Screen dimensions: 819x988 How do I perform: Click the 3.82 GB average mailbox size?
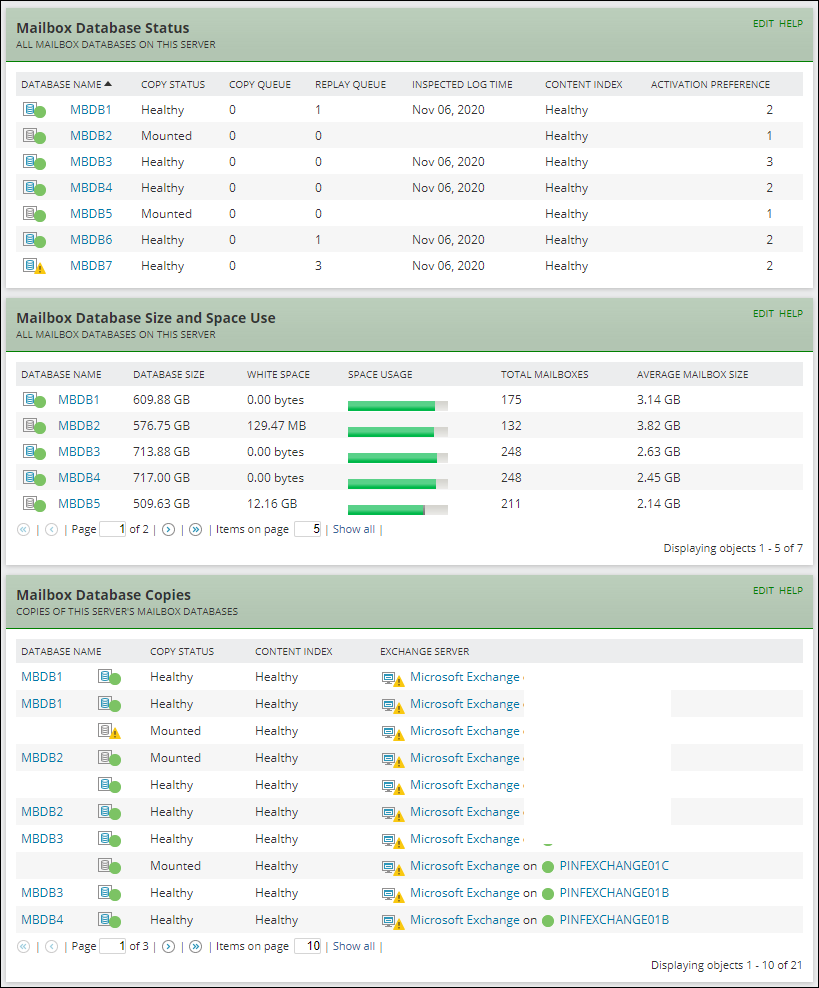(x=658, y=426)
